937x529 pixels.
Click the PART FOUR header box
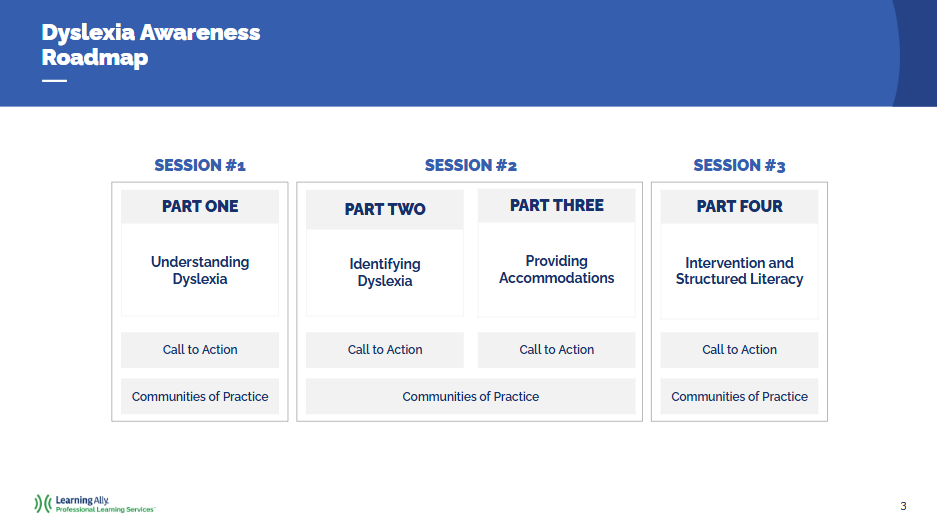pyautogui.click(x=739, y=206)
